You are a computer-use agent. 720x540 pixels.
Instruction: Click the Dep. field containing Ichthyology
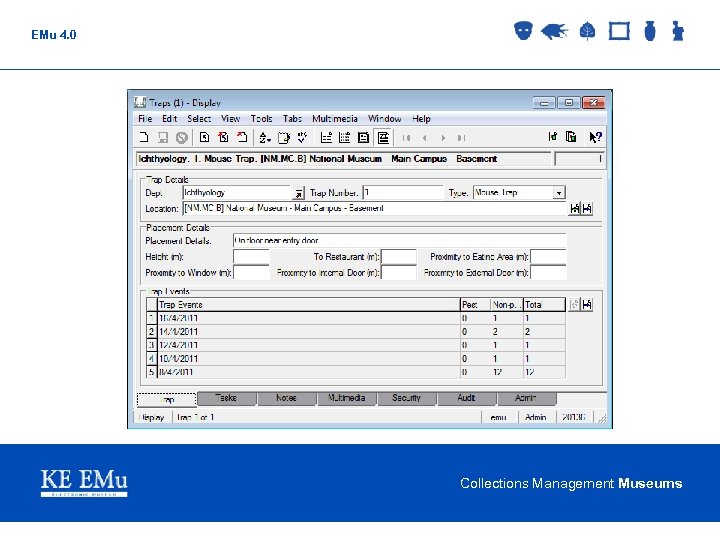tap(237, 193)
